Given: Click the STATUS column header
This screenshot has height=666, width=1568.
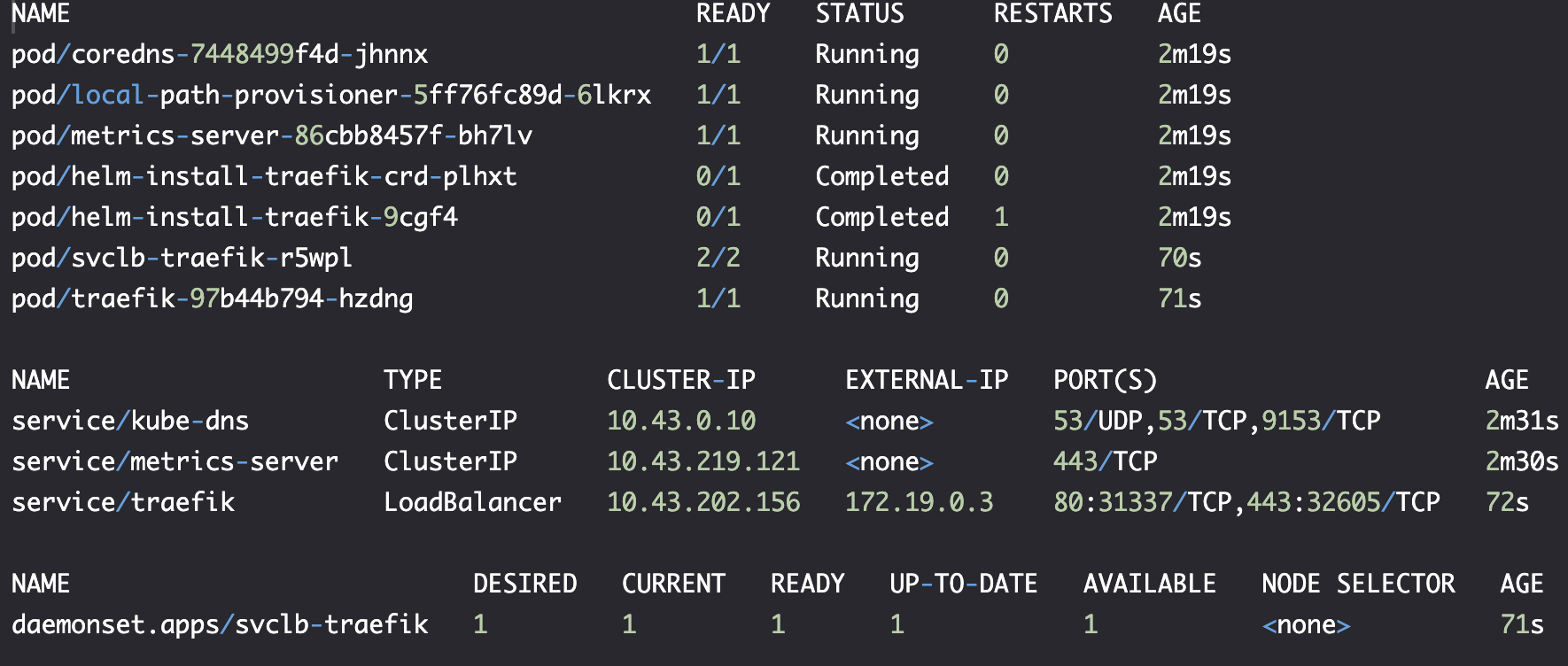Looking at the screenshot, I should point(859,13).
